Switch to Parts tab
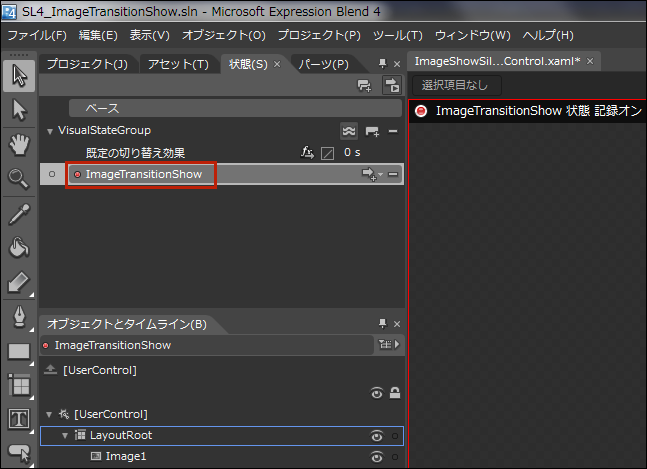This screenshot has height=469, width=647. (x=324, y=64)
